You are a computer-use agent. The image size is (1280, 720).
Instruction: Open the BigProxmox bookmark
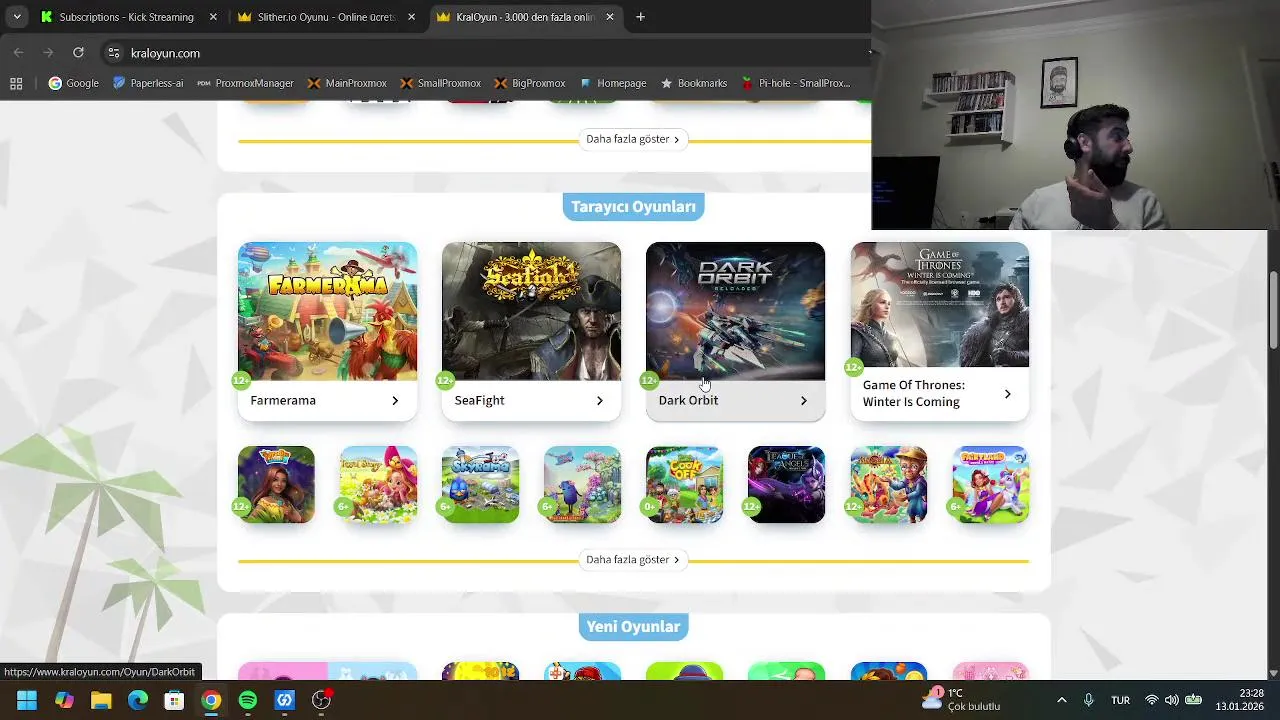[x=529, y=83]
